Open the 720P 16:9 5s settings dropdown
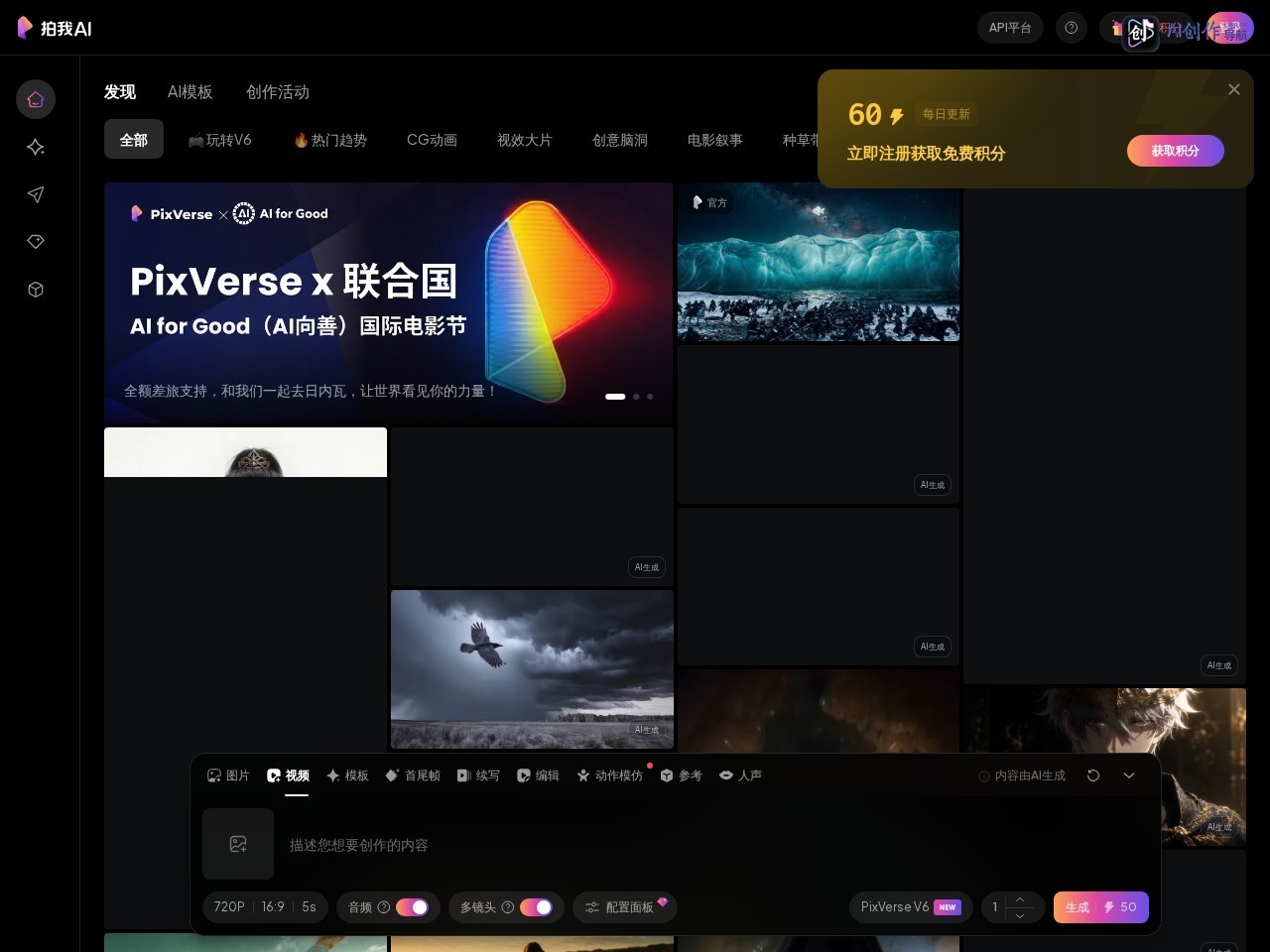 click(x=265, y=907)
